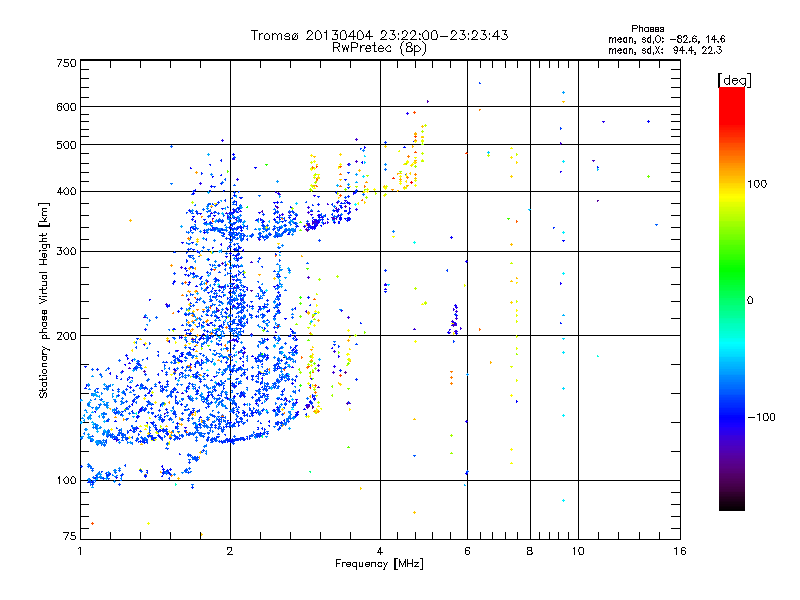
Task: Click the 'Phases' header label
Action: 647,29
